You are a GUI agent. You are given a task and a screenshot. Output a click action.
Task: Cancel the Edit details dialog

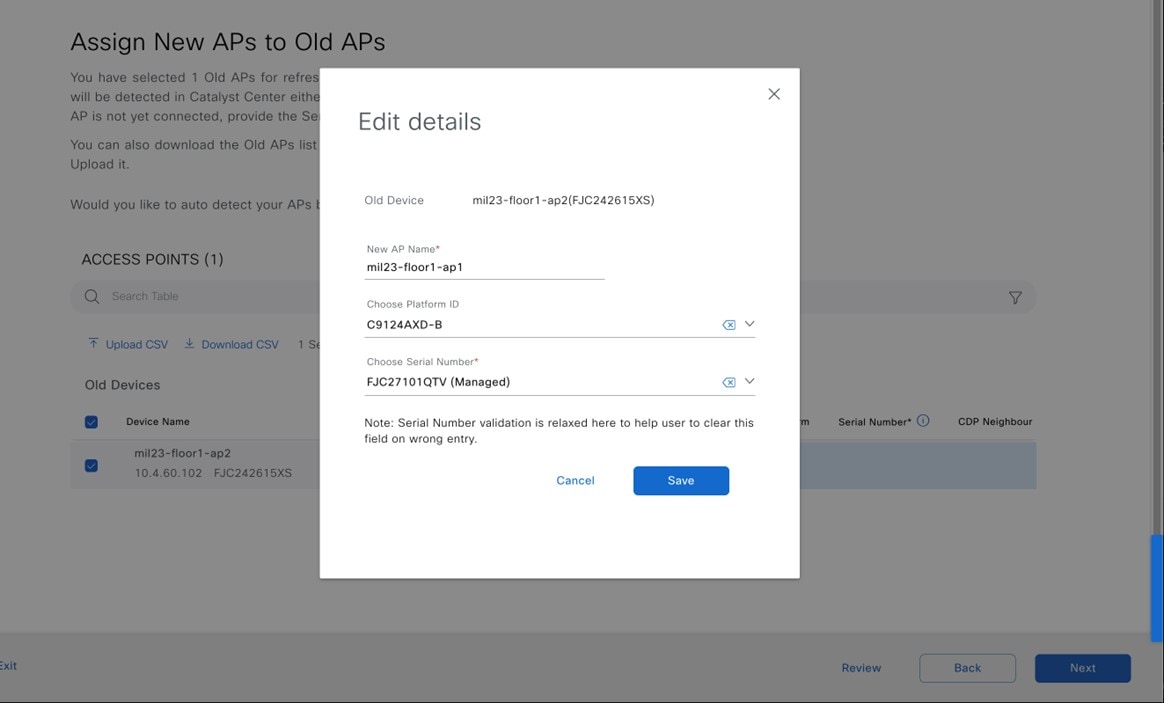point(575,481)
